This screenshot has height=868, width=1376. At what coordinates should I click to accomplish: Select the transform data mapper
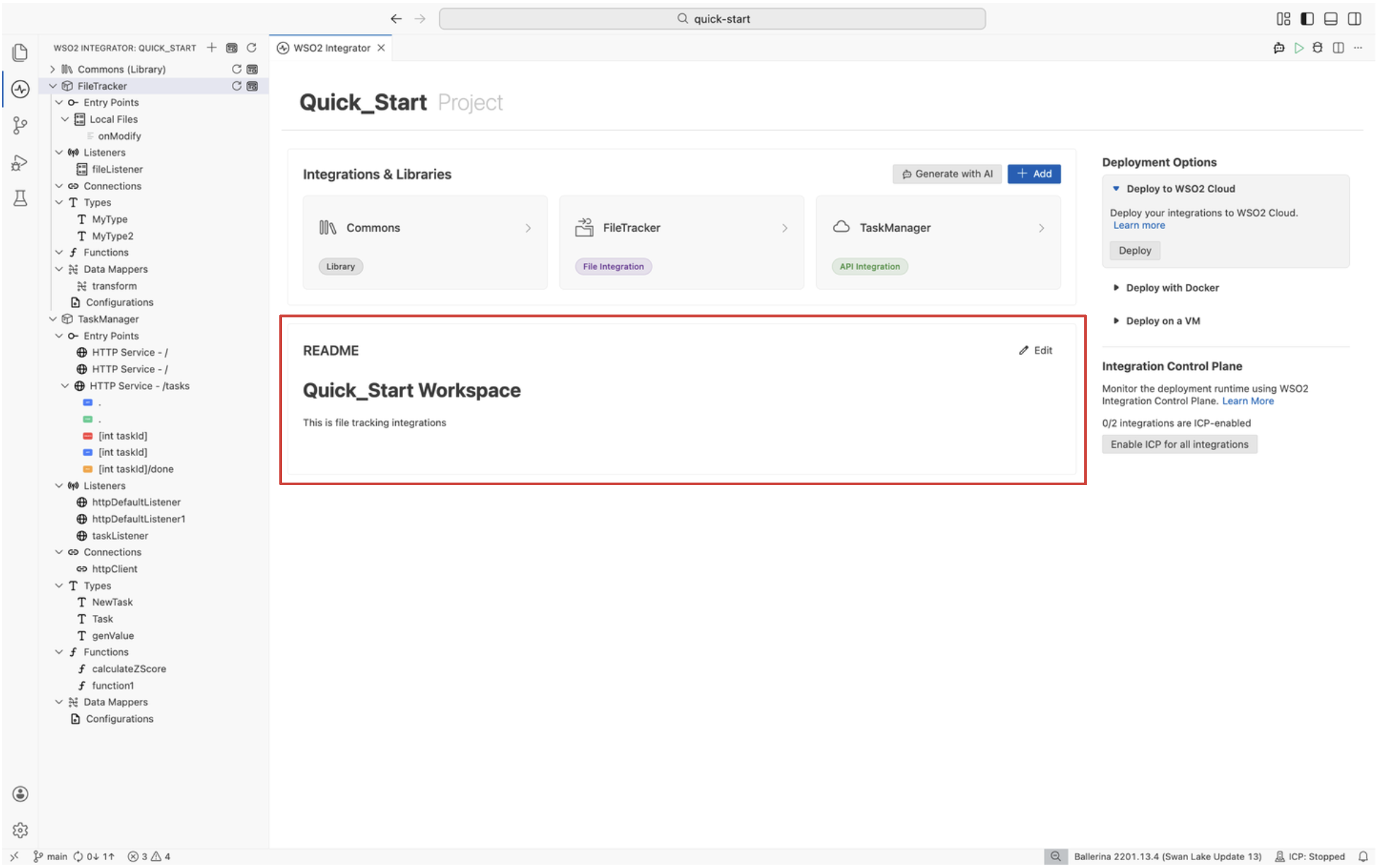click(x=115, y=286)
